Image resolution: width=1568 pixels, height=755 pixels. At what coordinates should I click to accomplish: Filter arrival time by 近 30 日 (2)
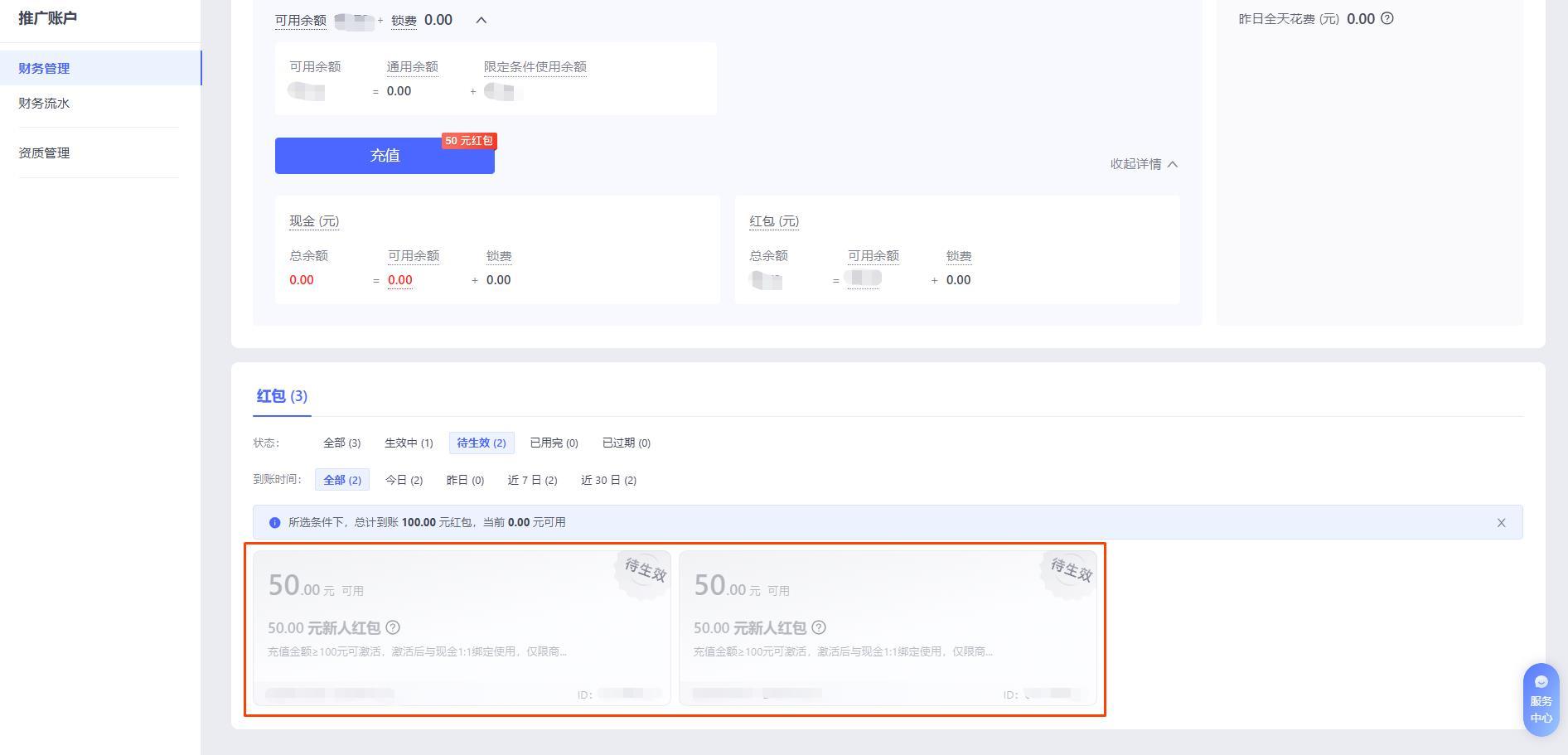(x=608, y=480)
